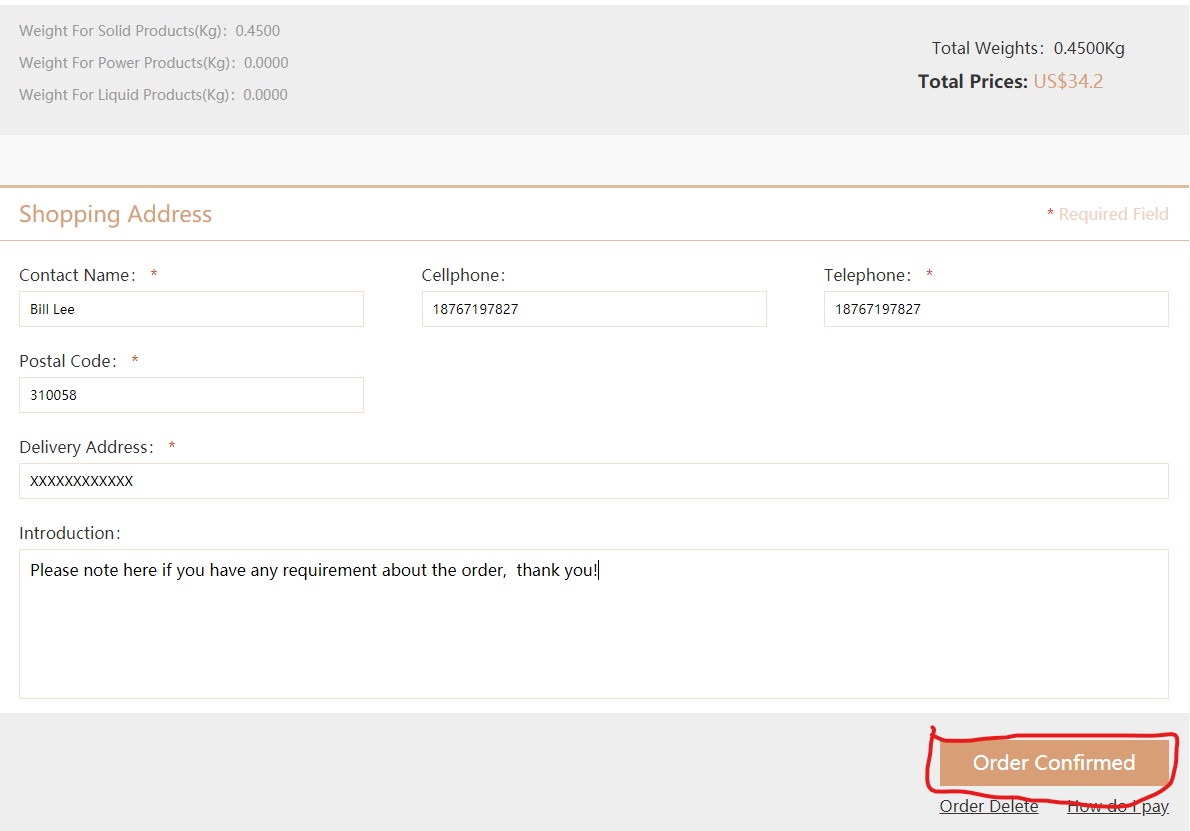1190x831 pixels.
Task: Click the Telephone label
Action: (867, 275)
